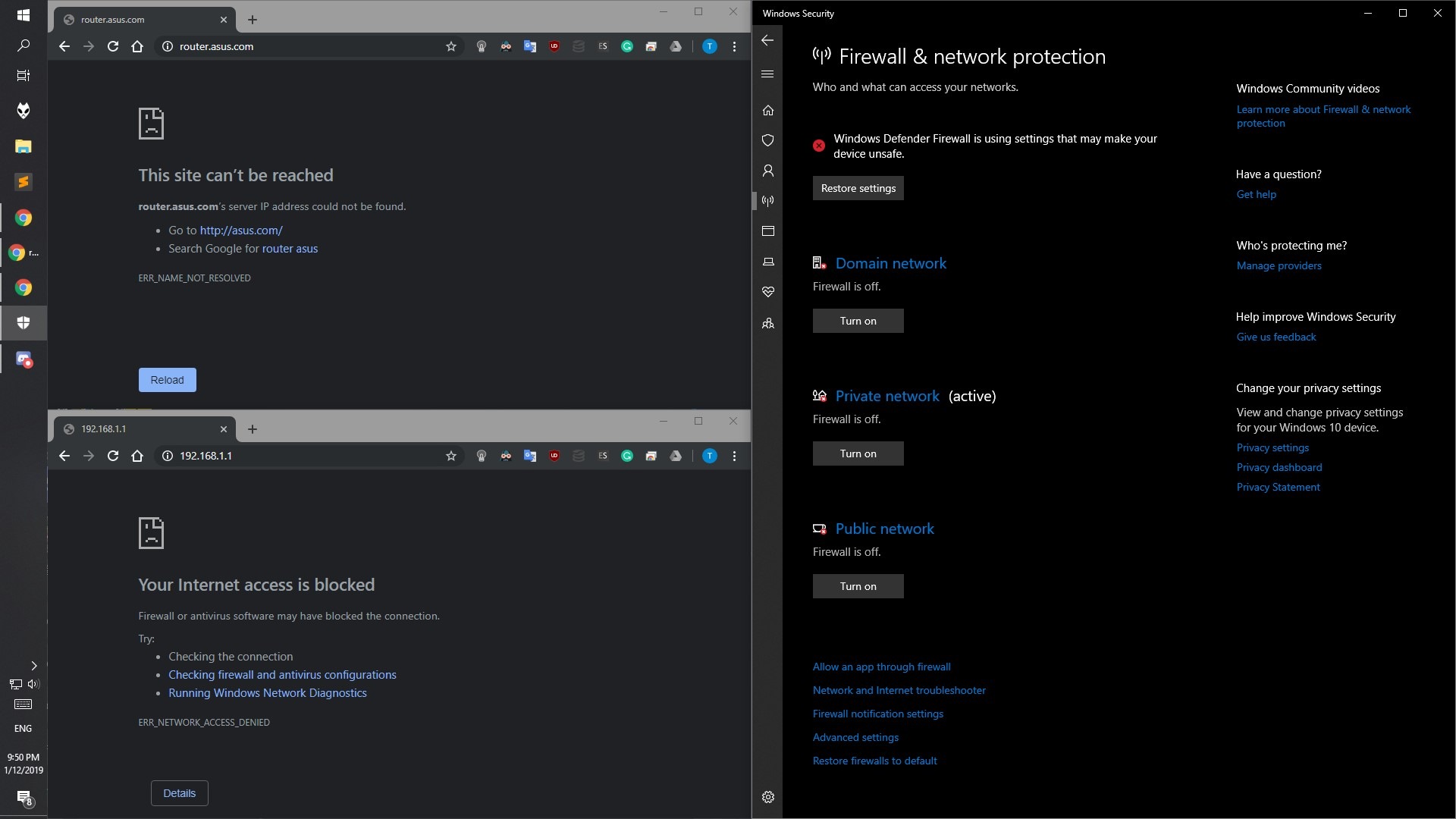
Task: Open Grammarly extension in top Chrome window
Action: click(x=627, y=46)
